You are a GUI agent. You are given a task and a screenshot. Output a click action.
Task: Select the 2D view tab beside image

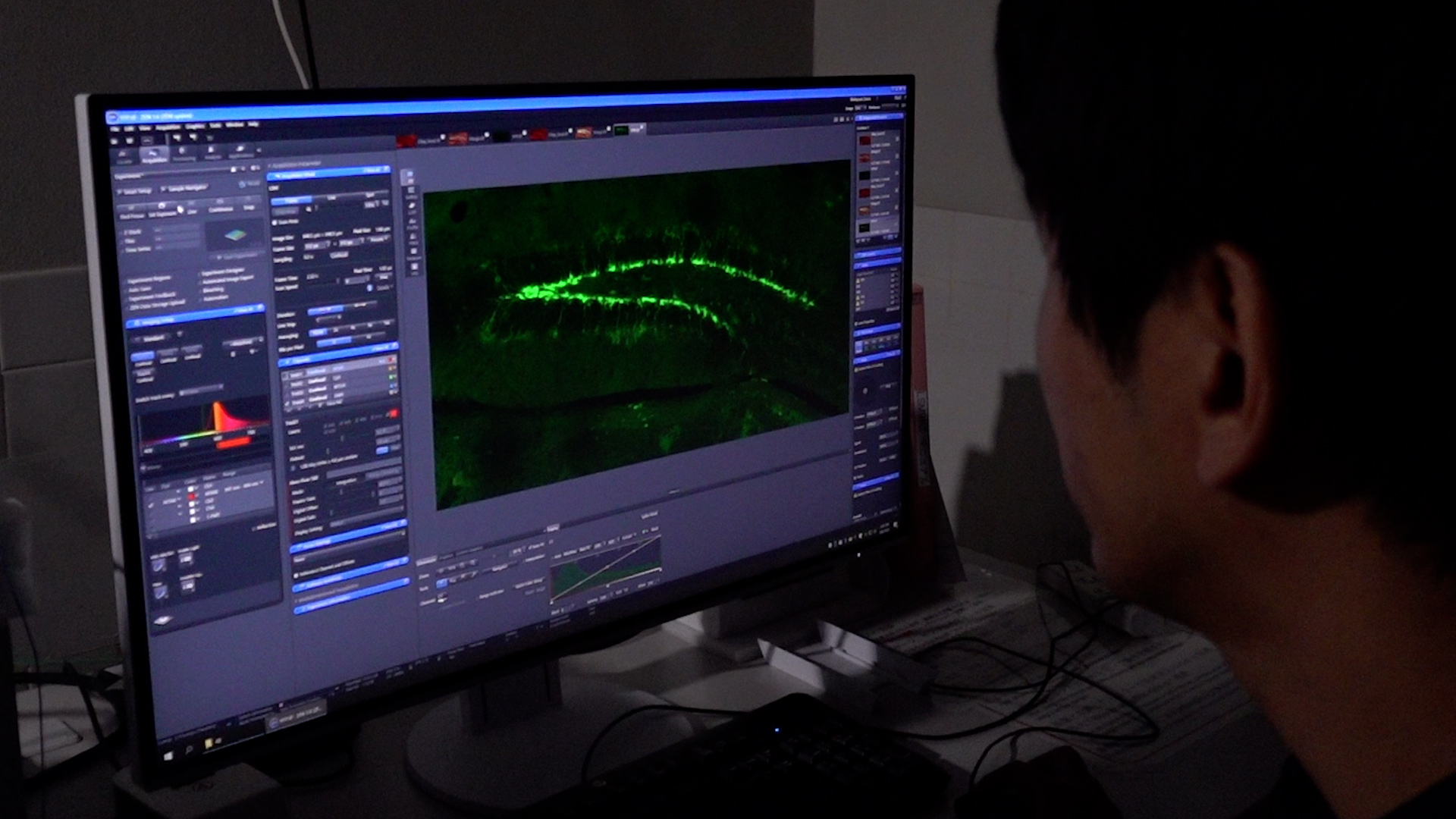pyautogui.click(x=410, y=177)
